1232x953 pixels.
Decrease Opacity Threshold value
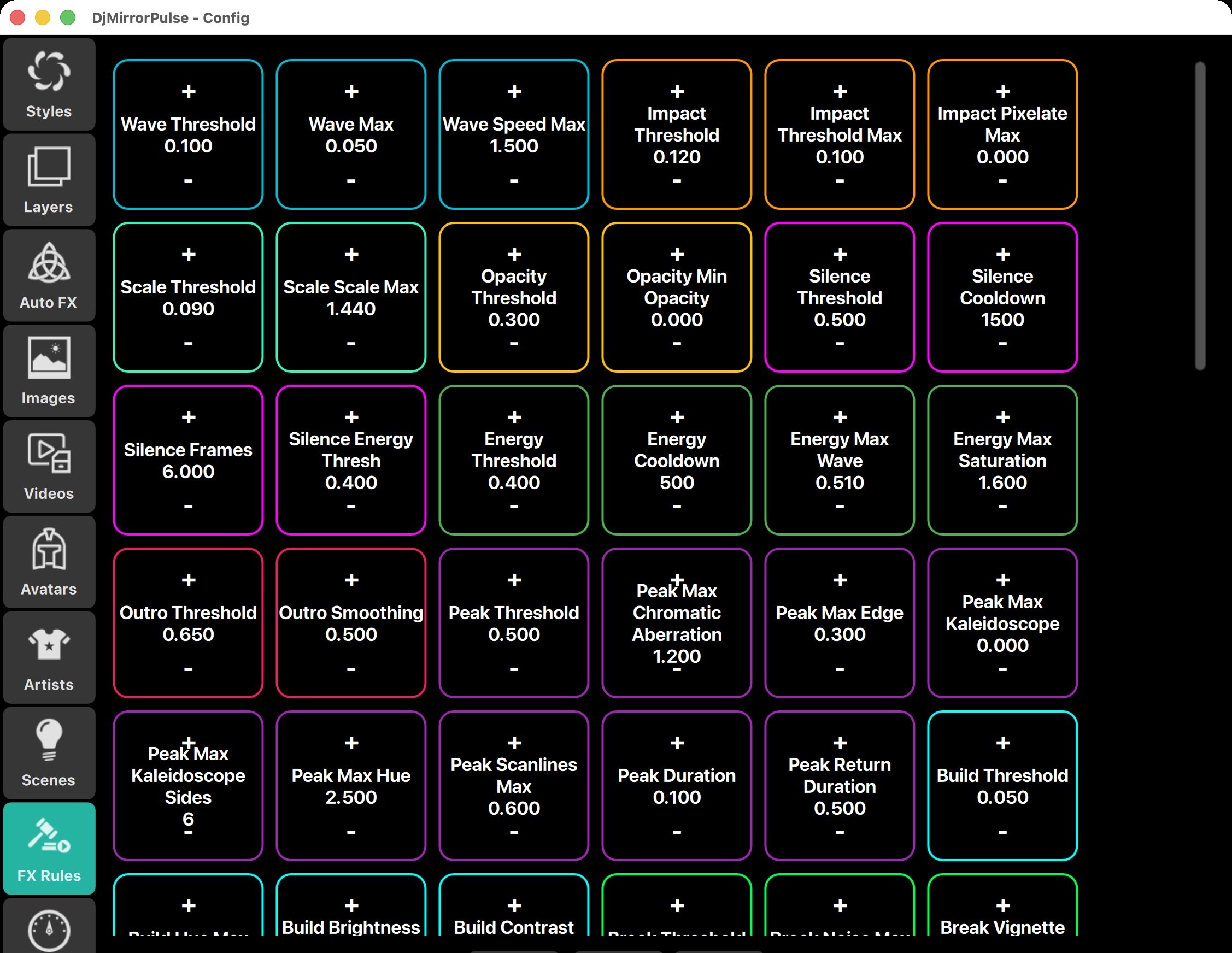pyautogui.click(x=514, y=343)
